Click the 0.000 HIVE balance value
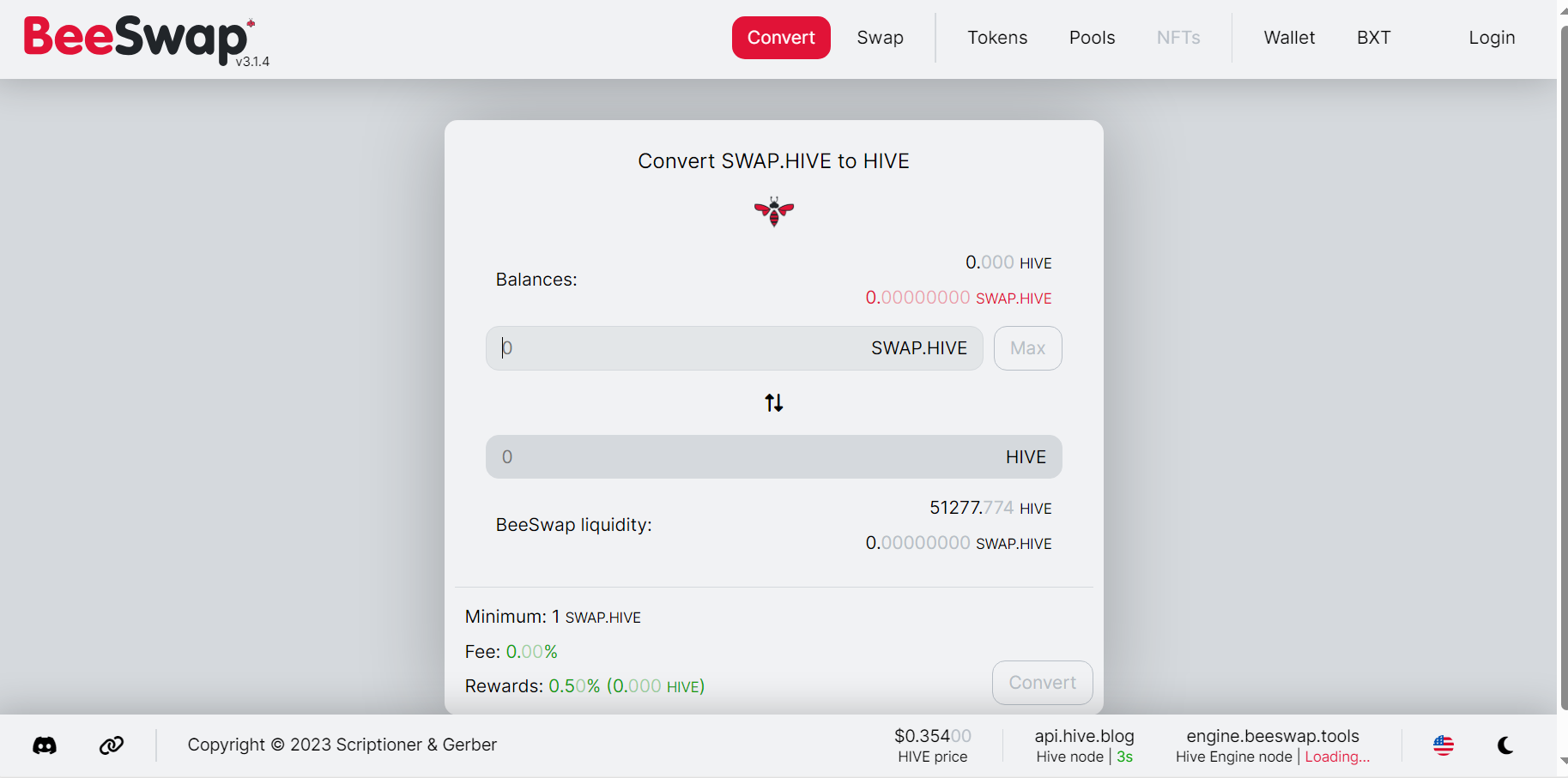 click(x=1008, y=262)
